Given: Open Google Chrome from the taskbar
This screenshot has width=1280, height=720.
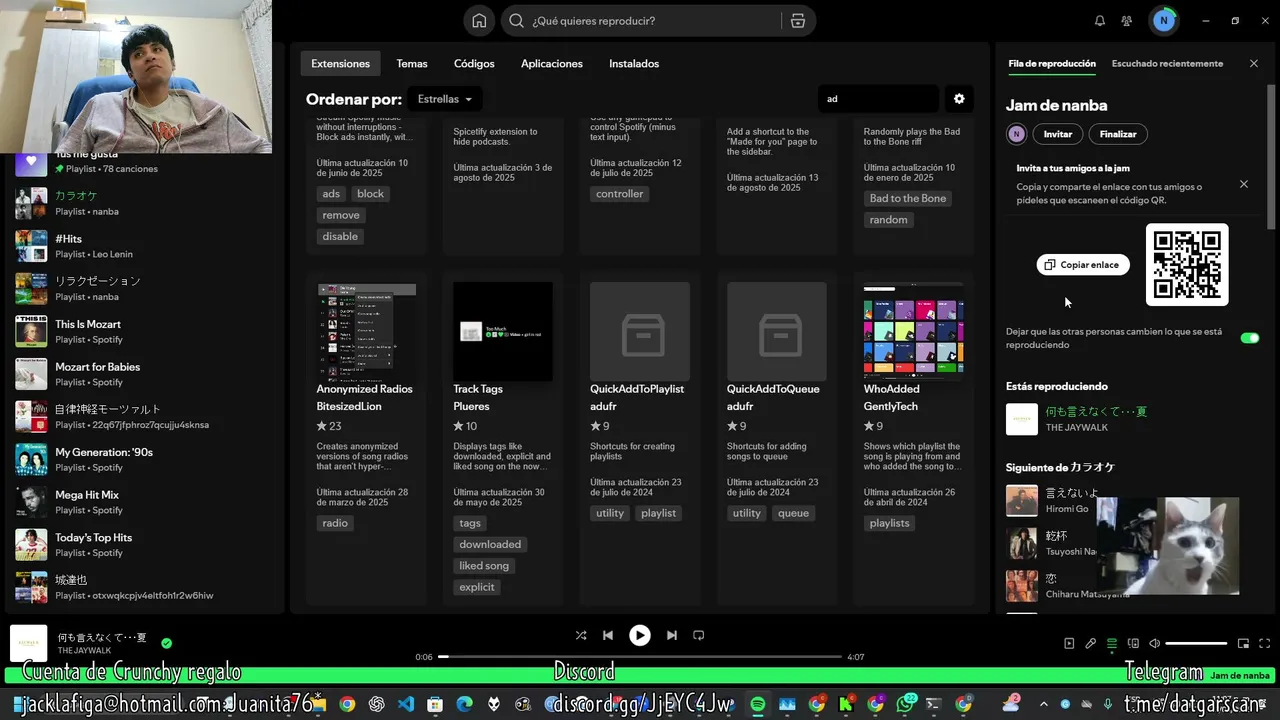Looking at the screenshot, I should click(346, 704).
